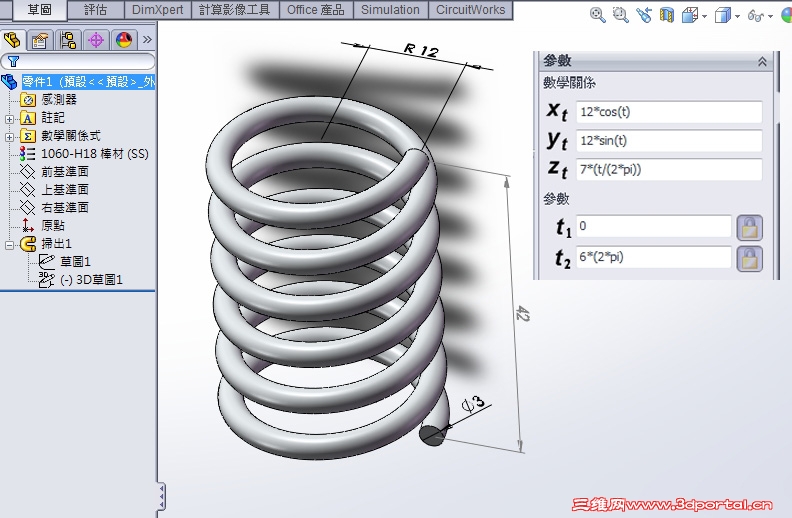Click the View Orientation cube icon

689,16
